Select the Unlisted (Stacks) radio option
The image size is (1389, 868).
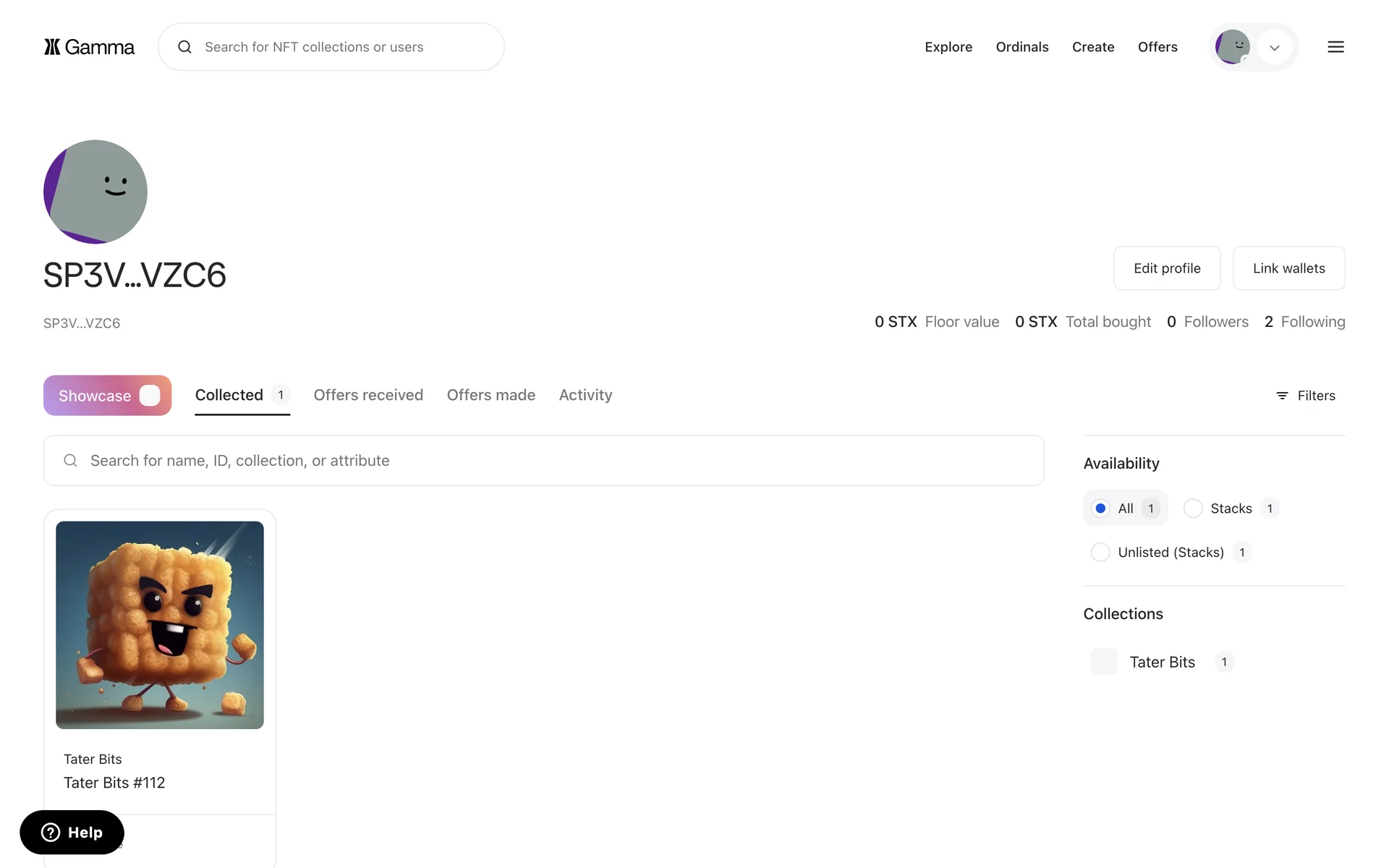click(x=1100, y=553)
